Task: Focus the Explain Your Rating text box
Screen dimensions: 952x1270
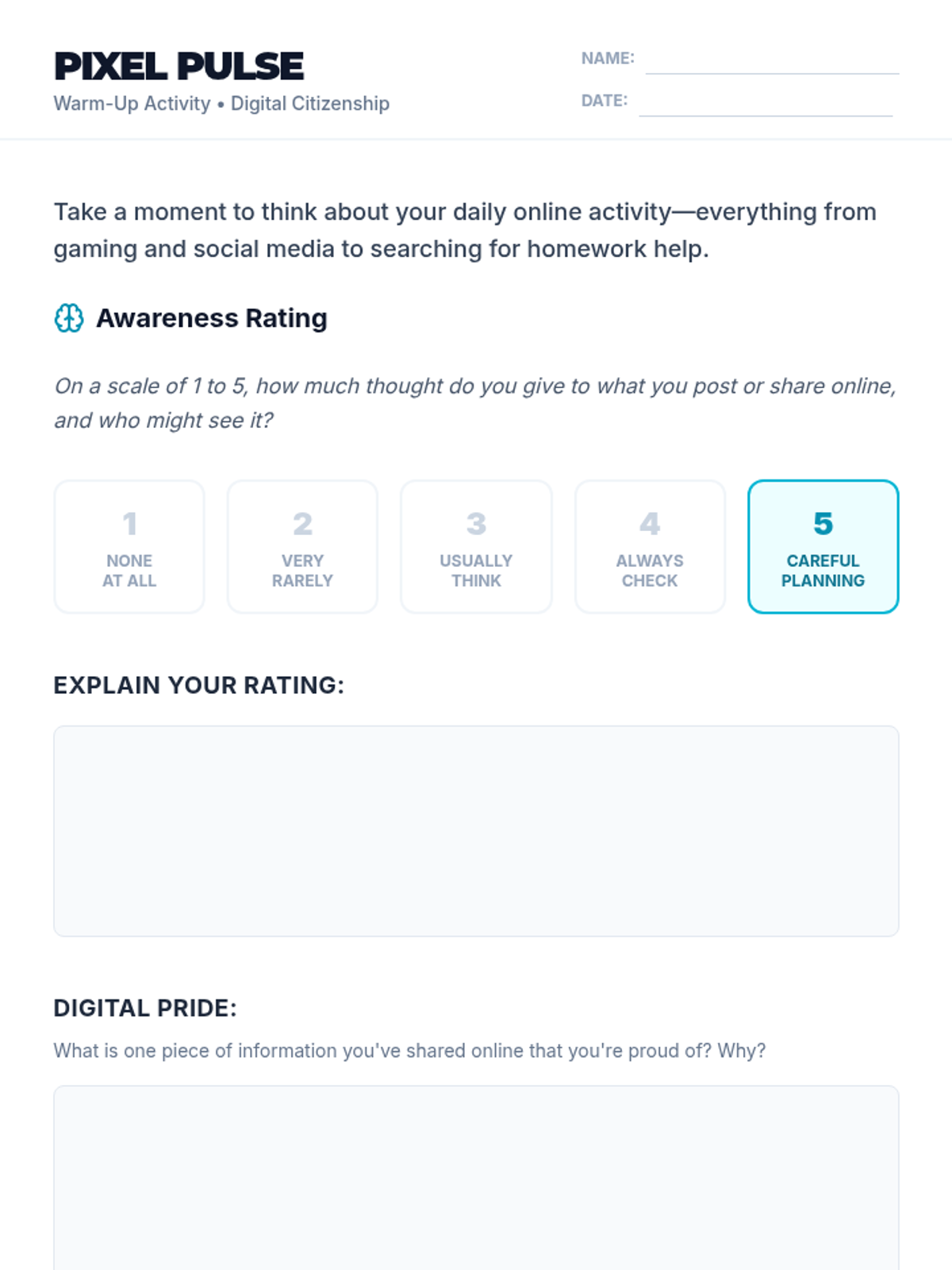Action: tap(476, 831)
